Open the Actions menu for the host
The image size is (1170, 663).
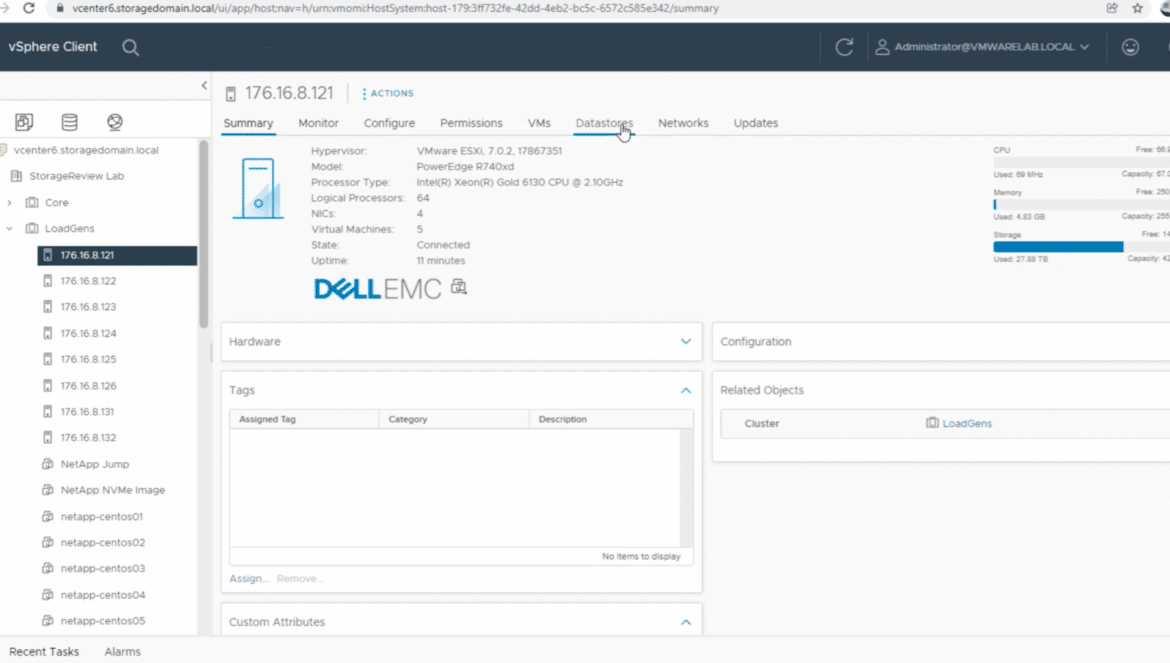click(x=387, y=93)
